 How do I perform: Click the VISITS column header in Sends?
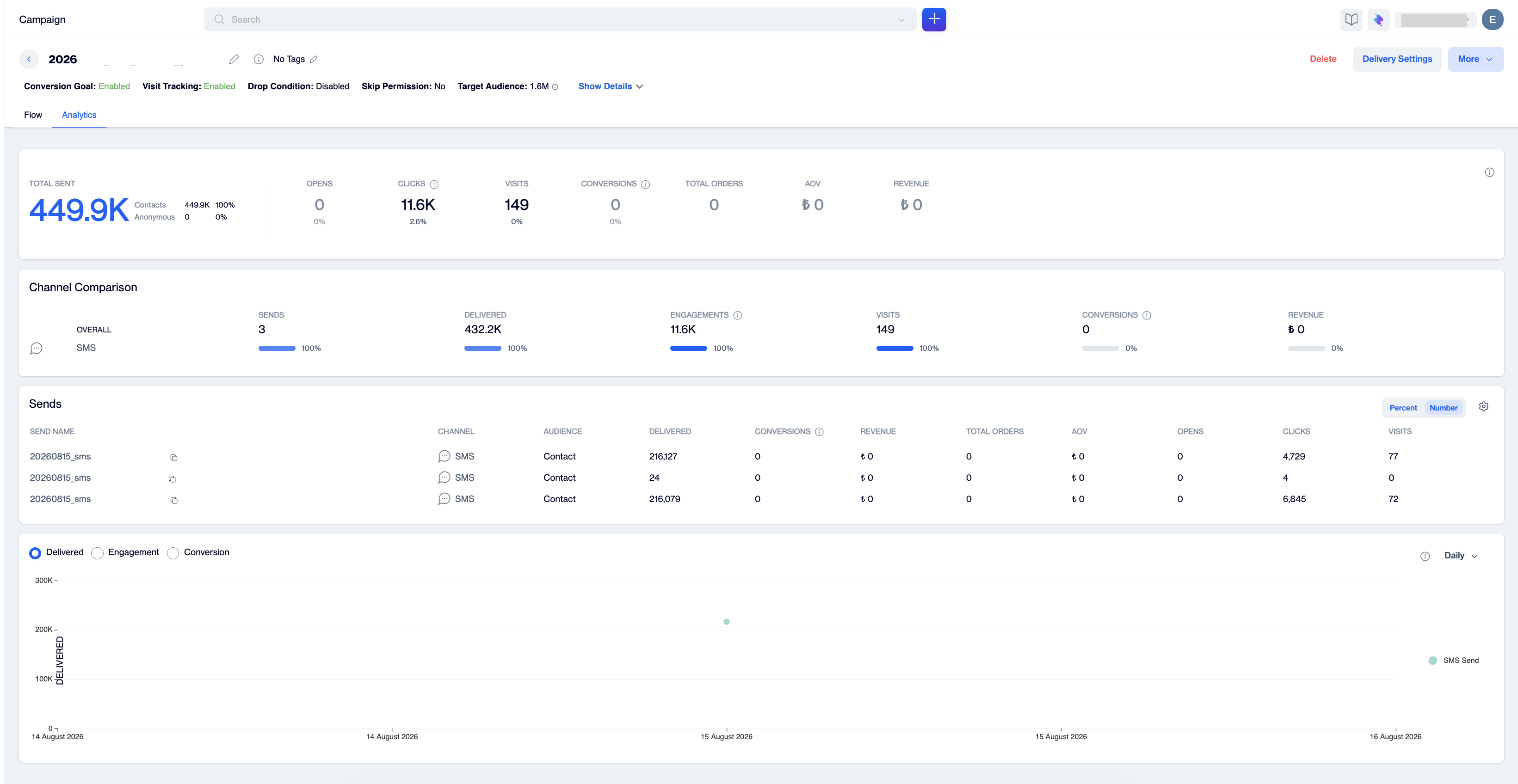pos(1400,431)
